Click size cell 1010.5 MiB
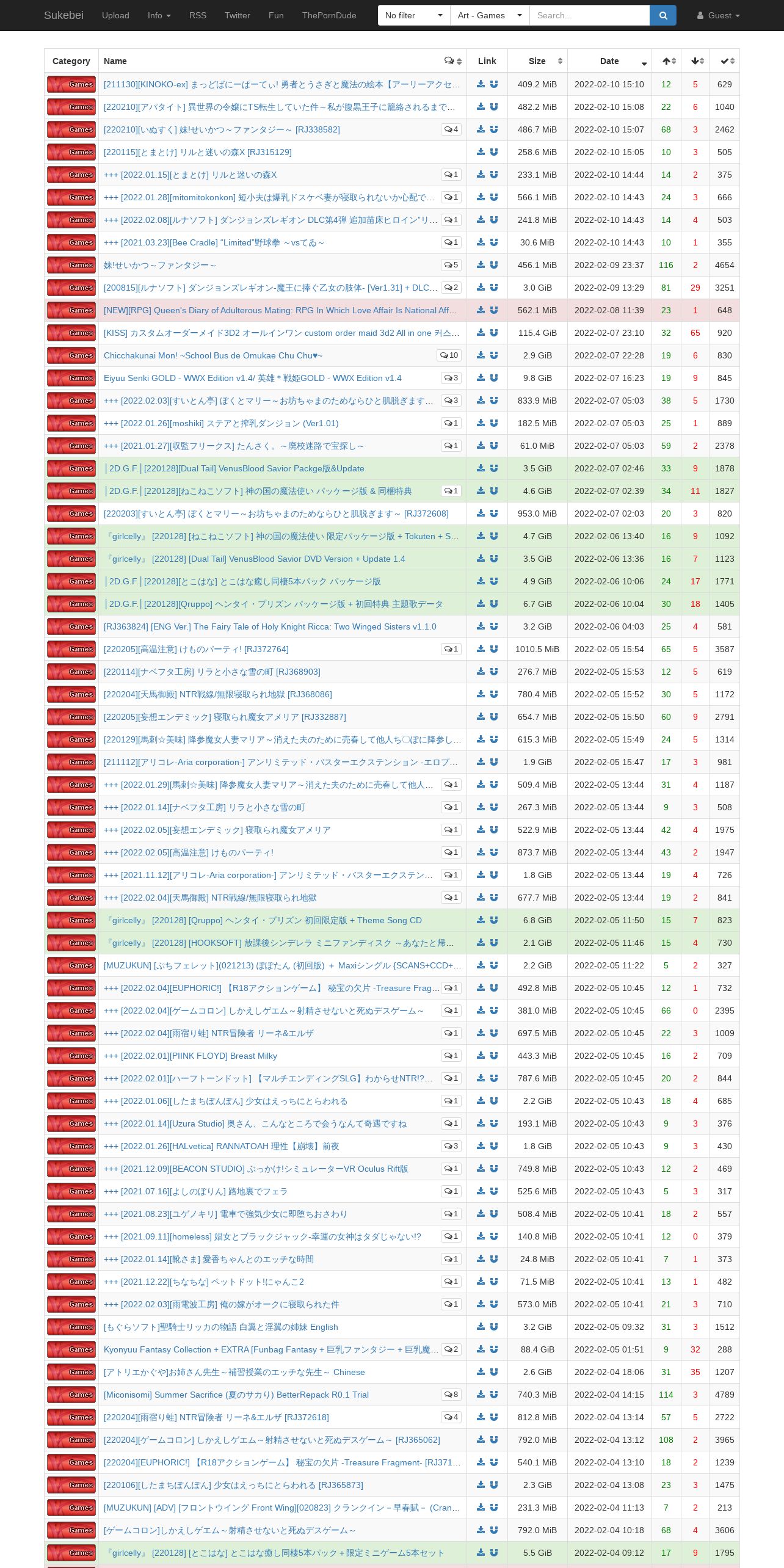Viewport: 784px width, 1568px height. tap(537, 649)
